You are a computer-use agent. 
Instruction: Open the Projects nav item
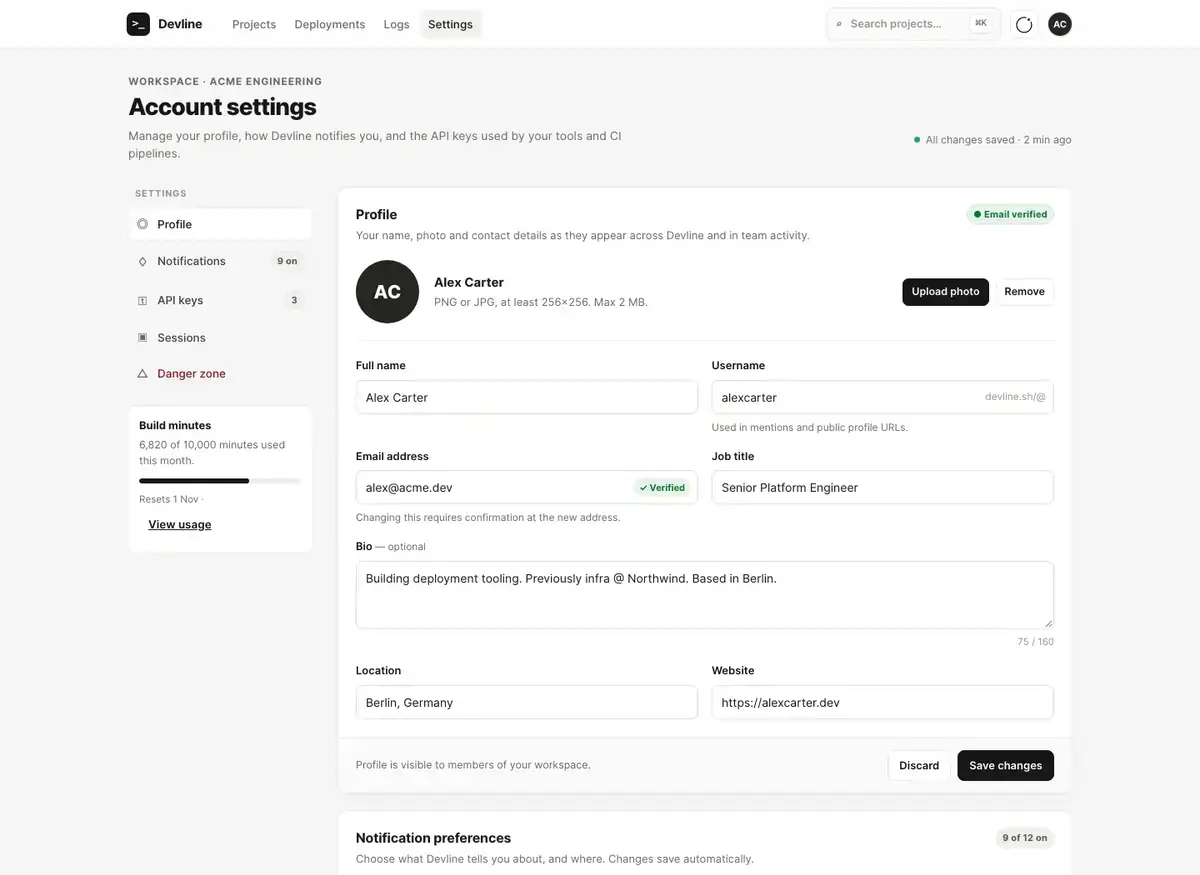(x=254, y=24)
